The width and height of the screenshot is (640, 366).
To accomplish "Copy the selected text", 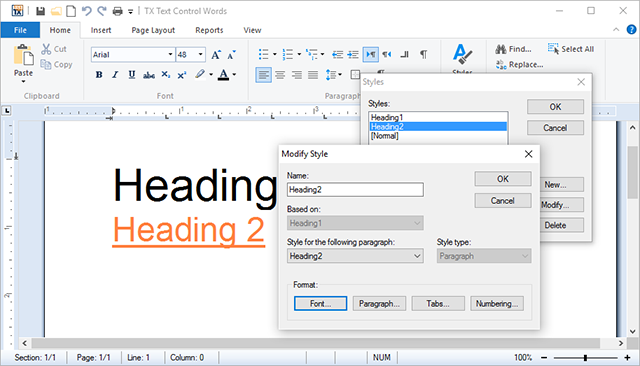I will coord(56,64).
